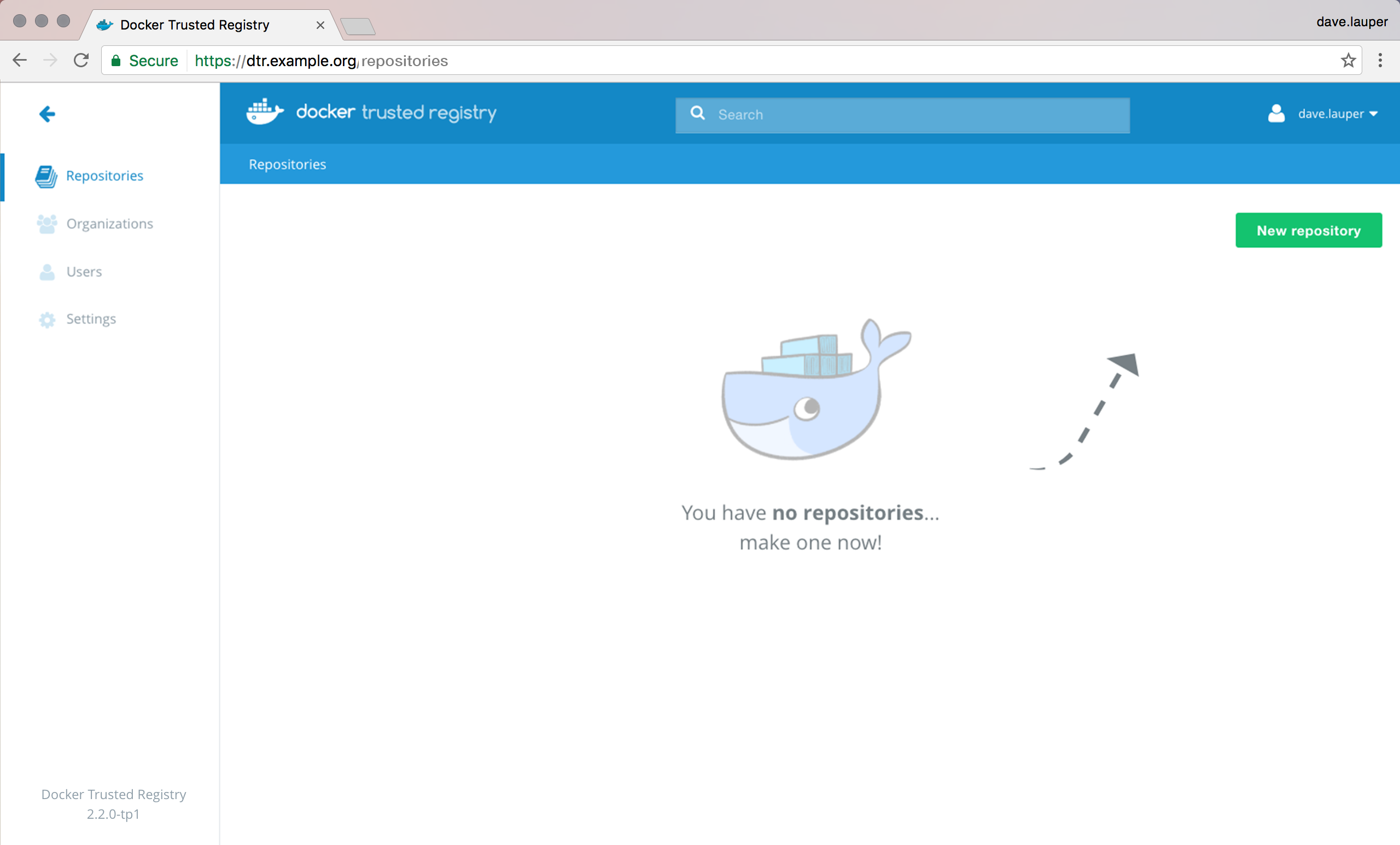Click the Repositories breadcrumb link
The height and width of the screenshot is (845, 1400).
click(288, 165)
